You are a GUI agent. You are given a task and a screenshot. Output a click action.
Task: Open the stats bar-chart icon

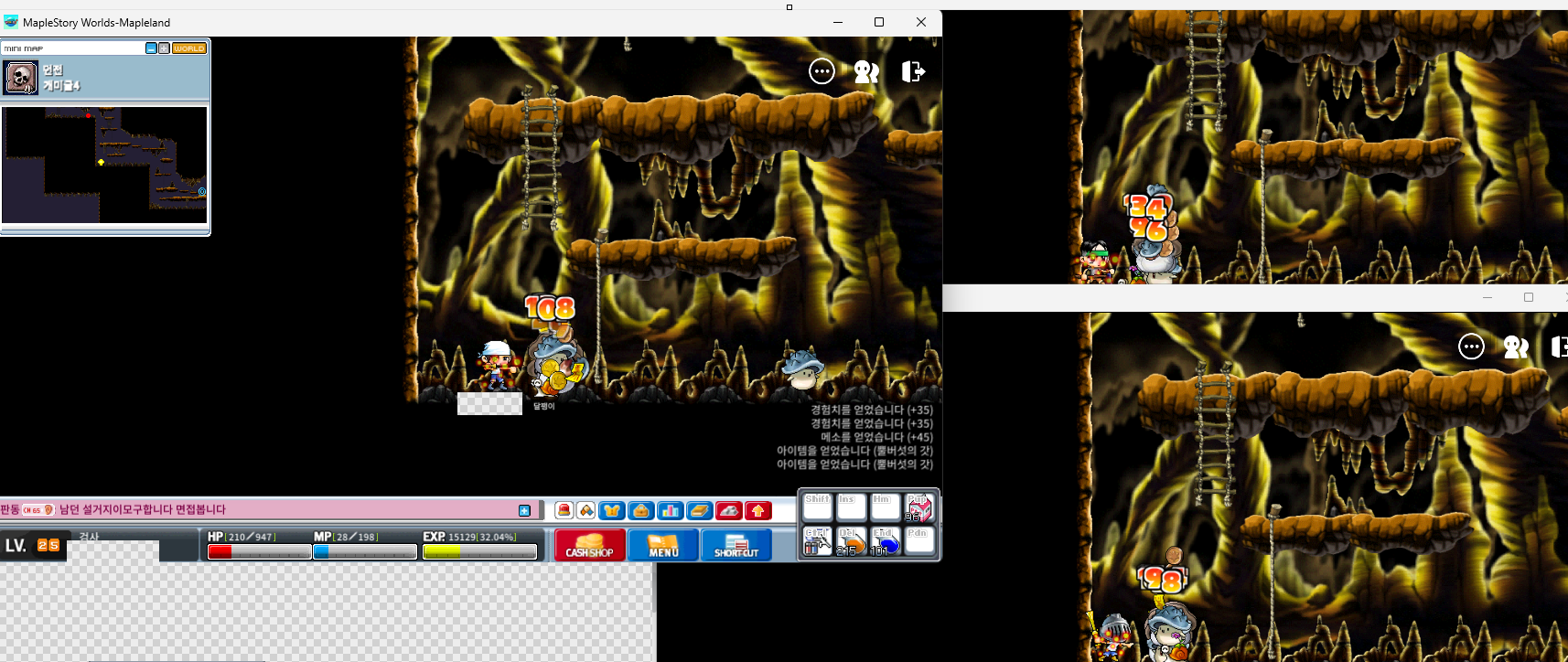click(x=671, y=510)
